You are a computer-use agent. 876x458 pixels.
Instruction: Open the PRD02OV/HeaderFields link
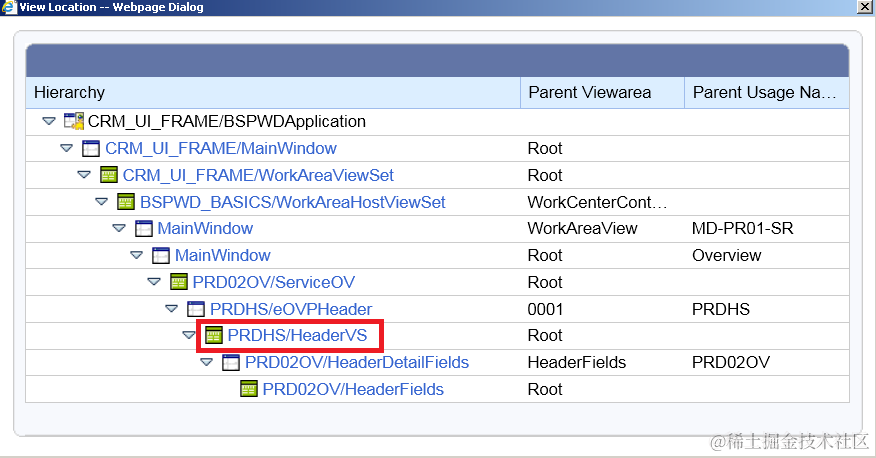353,389
